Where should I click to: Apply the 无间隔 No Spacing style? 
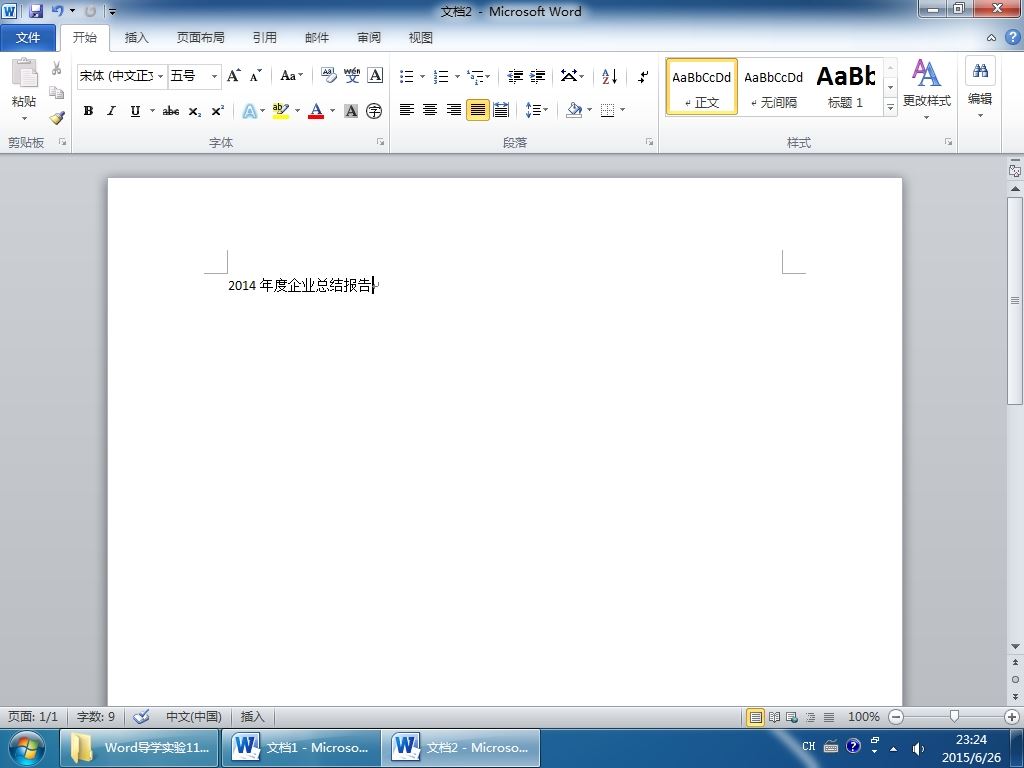[x=773, y=87]
